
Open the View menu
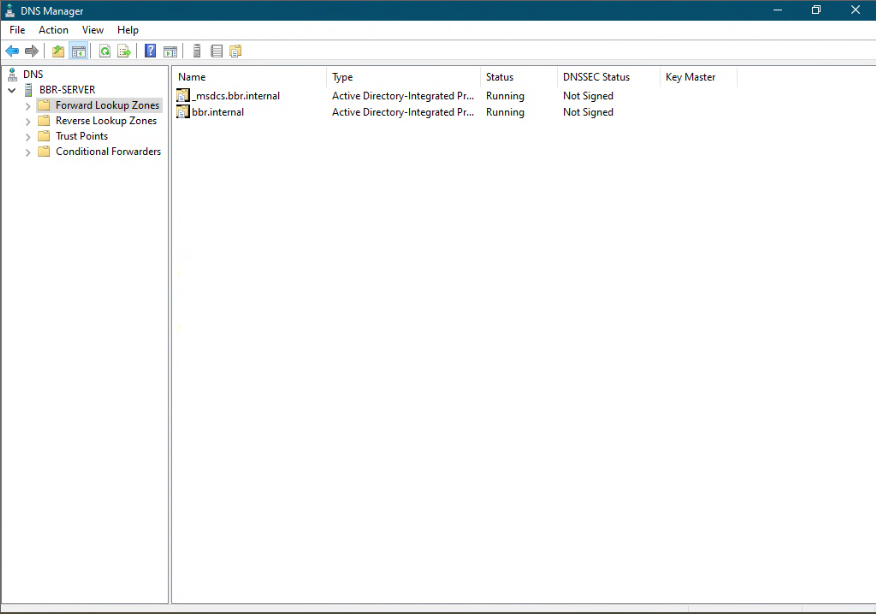tap(93, 30)
